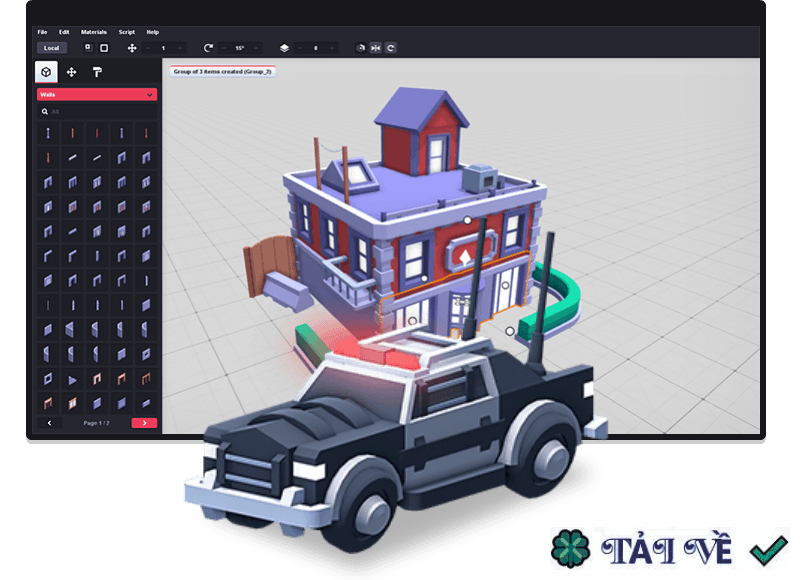Increase the move step value of 1
Image resolution: width=800 pixels, height=580 pixels.
point(180,48)
